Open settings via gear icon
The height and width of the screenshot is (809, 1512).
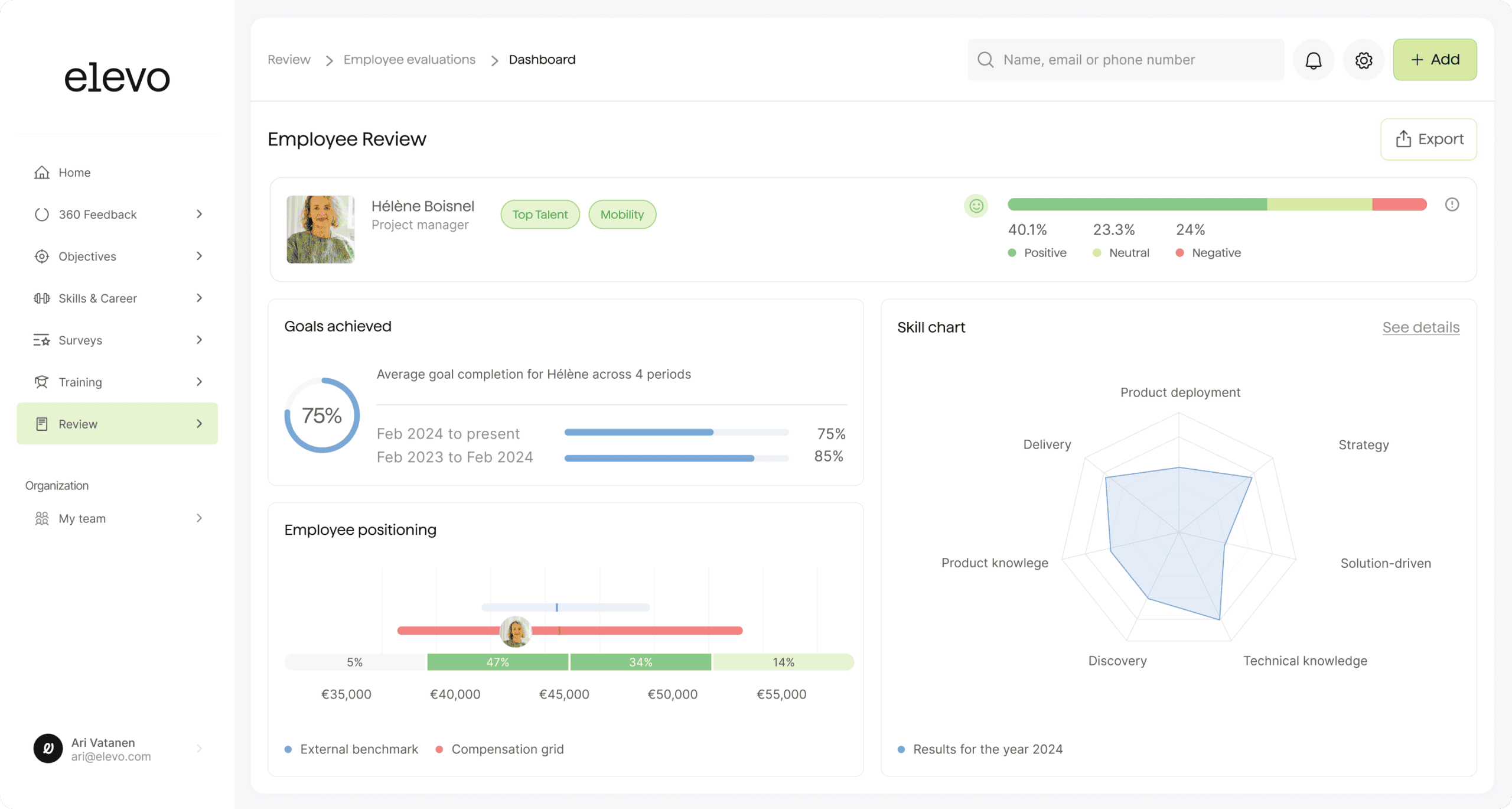(x=1363, y=60)
